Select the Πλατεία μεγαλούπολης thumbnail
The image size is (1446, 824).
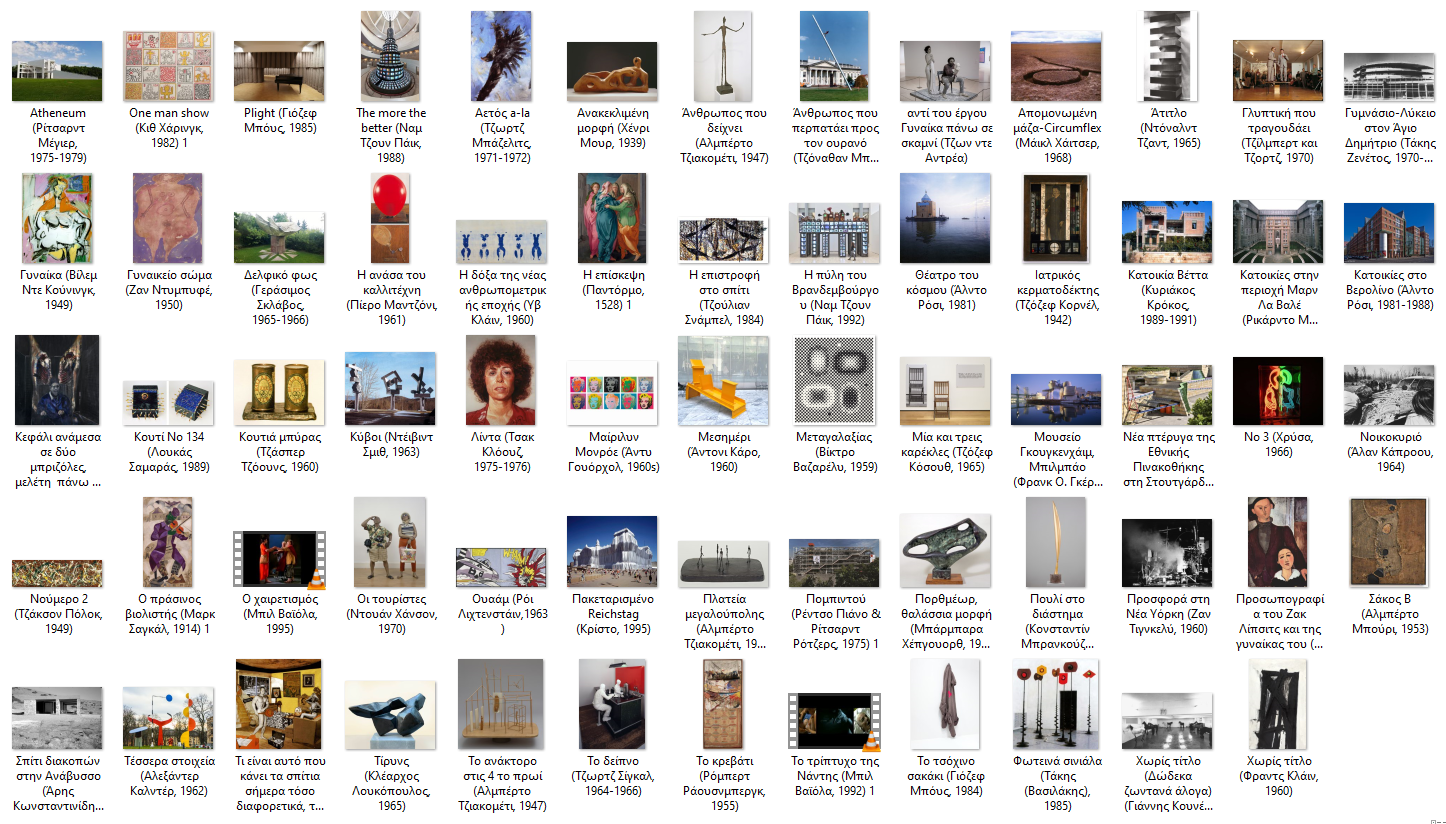[x=723, y=562]
